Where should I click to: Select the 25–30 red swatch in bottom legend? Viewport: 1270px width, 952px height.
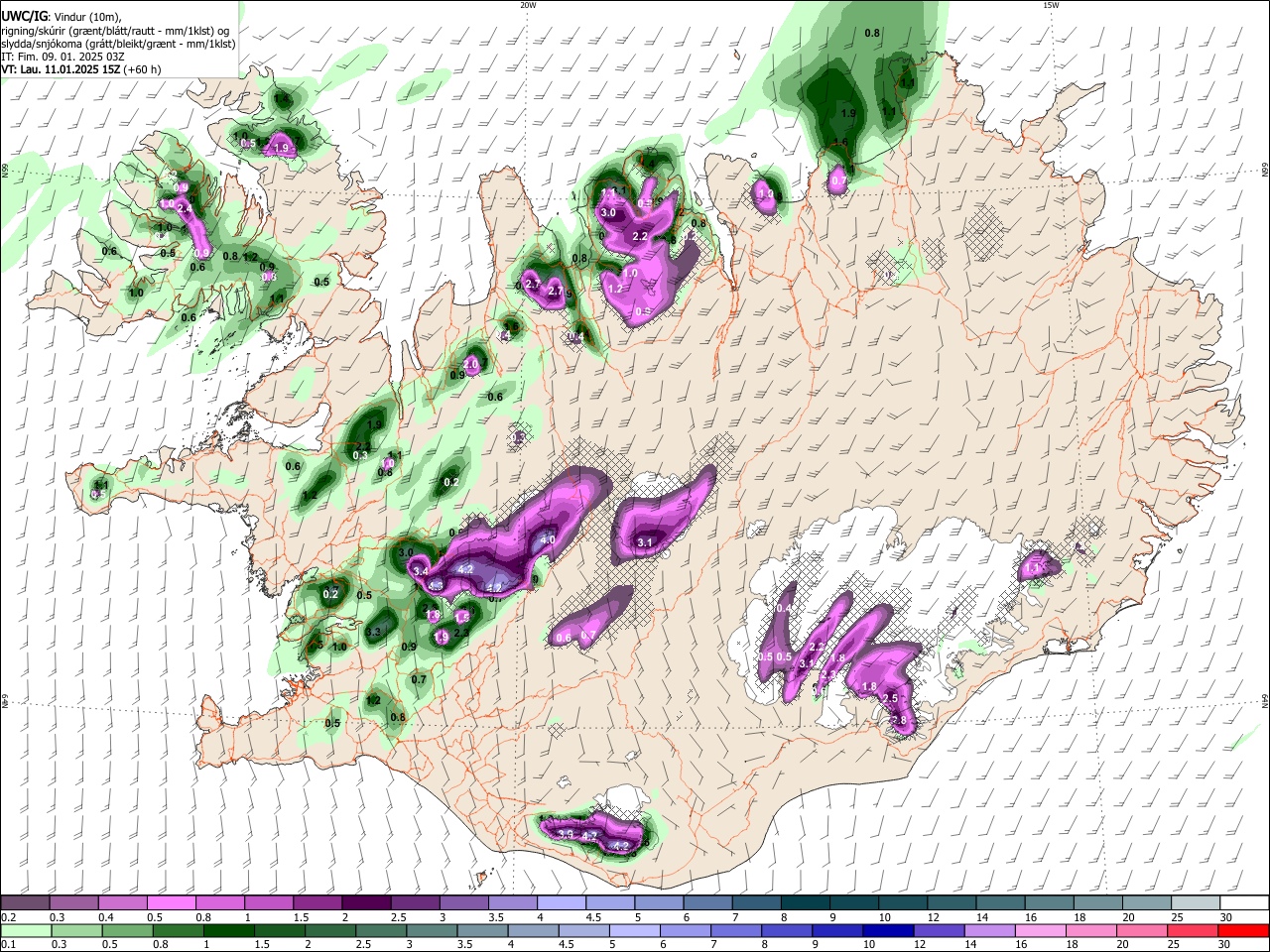[1194, 930]
